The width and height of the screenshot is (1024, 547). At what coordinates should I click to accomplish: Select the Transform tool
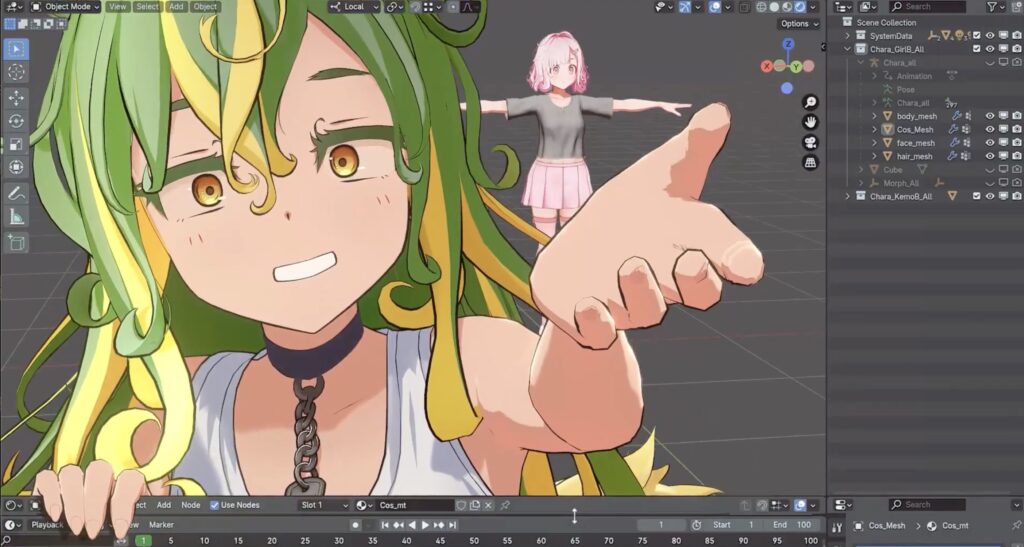pyautogui.click(x=16, y=168)
